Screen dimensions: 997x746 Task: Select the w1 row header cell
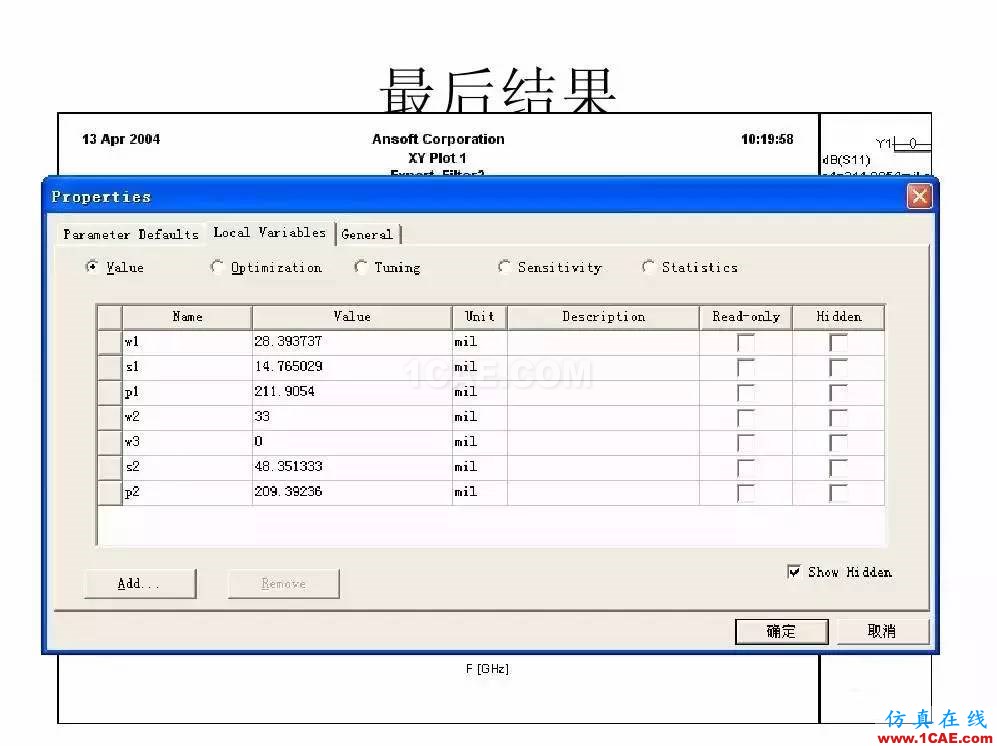[x=109, y=342]
